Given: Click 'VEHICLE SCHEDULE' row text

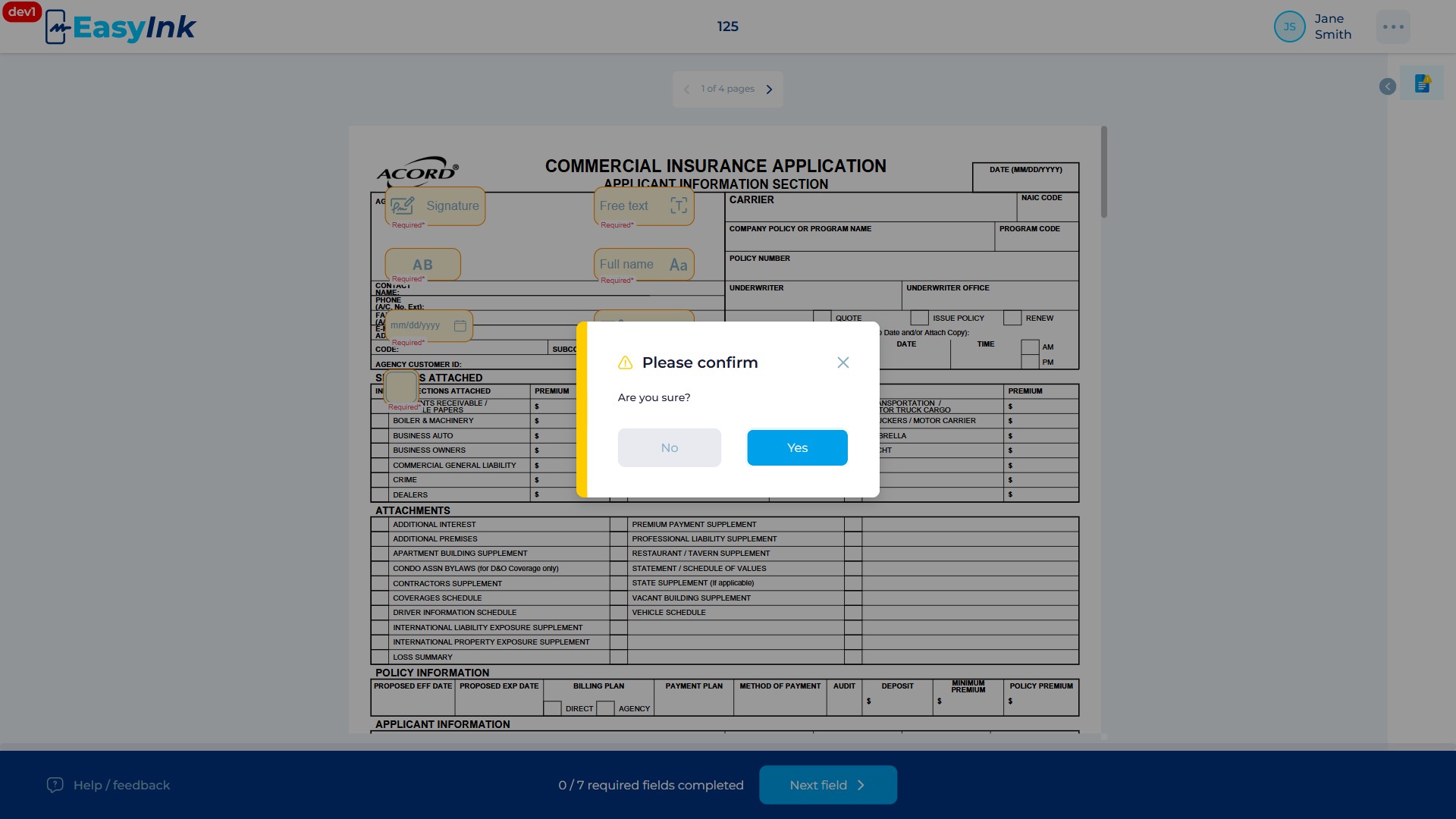Looking at the screenshot, I should pyautogui.click(x=668, y=612).
